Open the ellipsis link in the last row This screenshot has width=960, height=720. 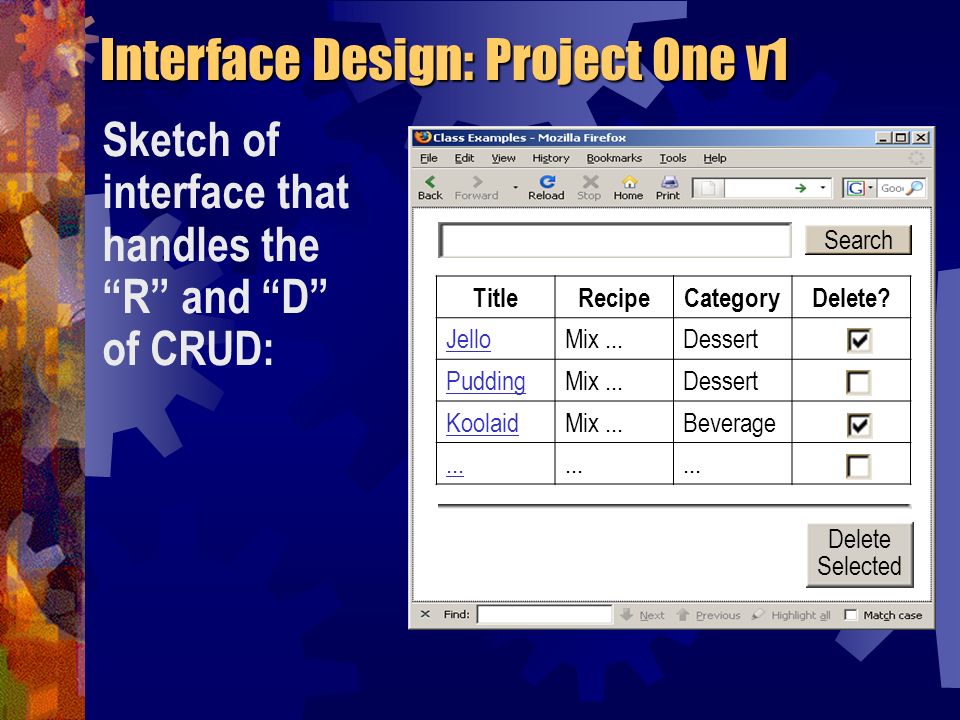455,470
